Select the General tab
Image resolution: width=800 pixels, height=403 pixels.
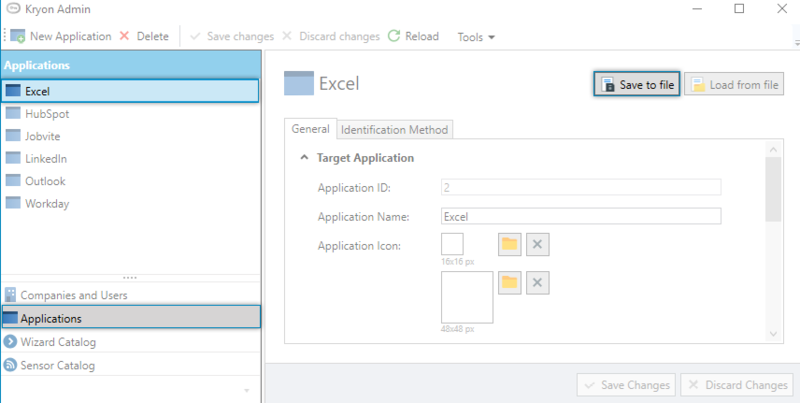tap(310, 129)
